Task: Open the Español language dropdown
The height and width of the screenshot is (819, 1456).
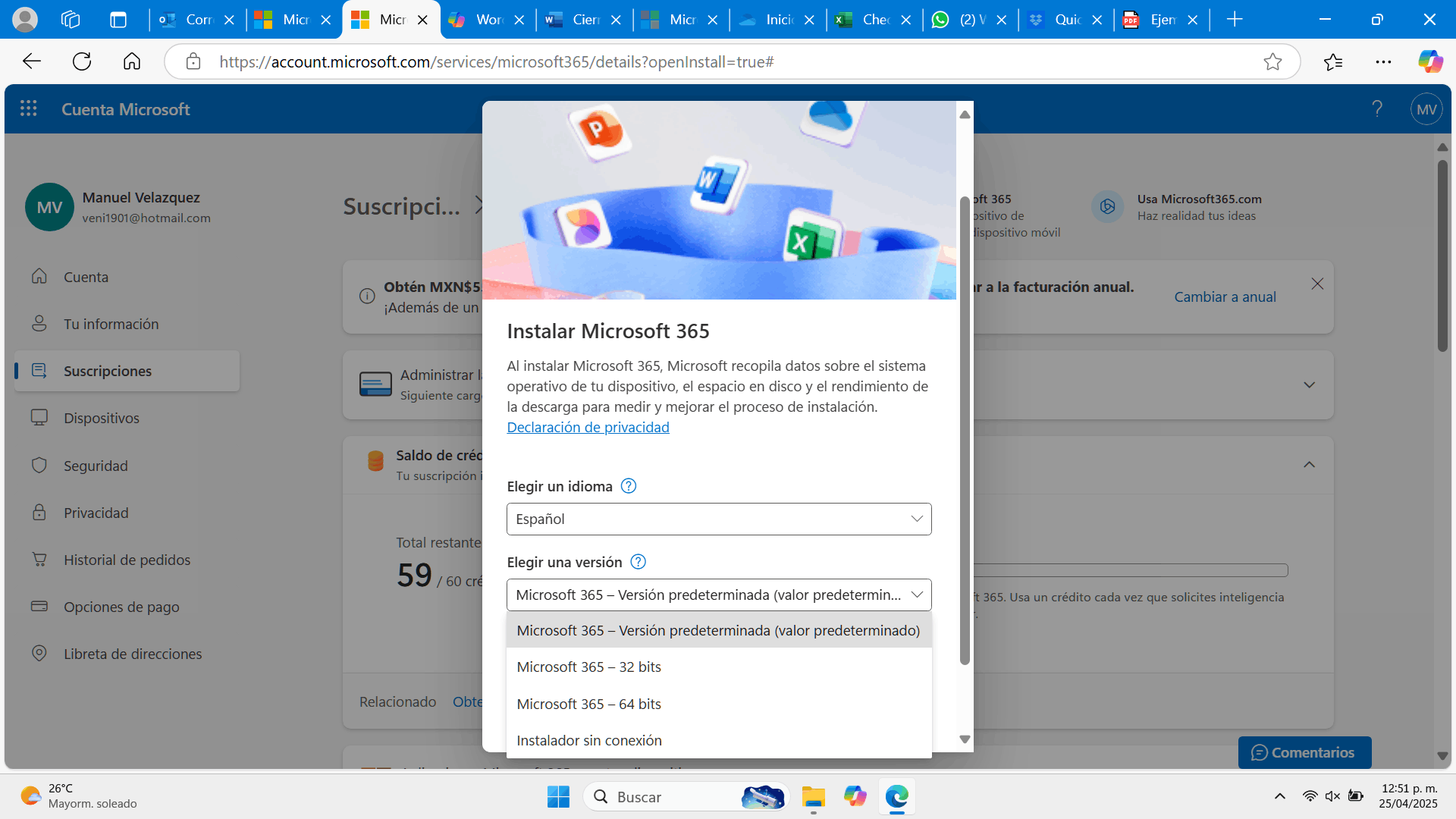Action: [x=718, y=519]
